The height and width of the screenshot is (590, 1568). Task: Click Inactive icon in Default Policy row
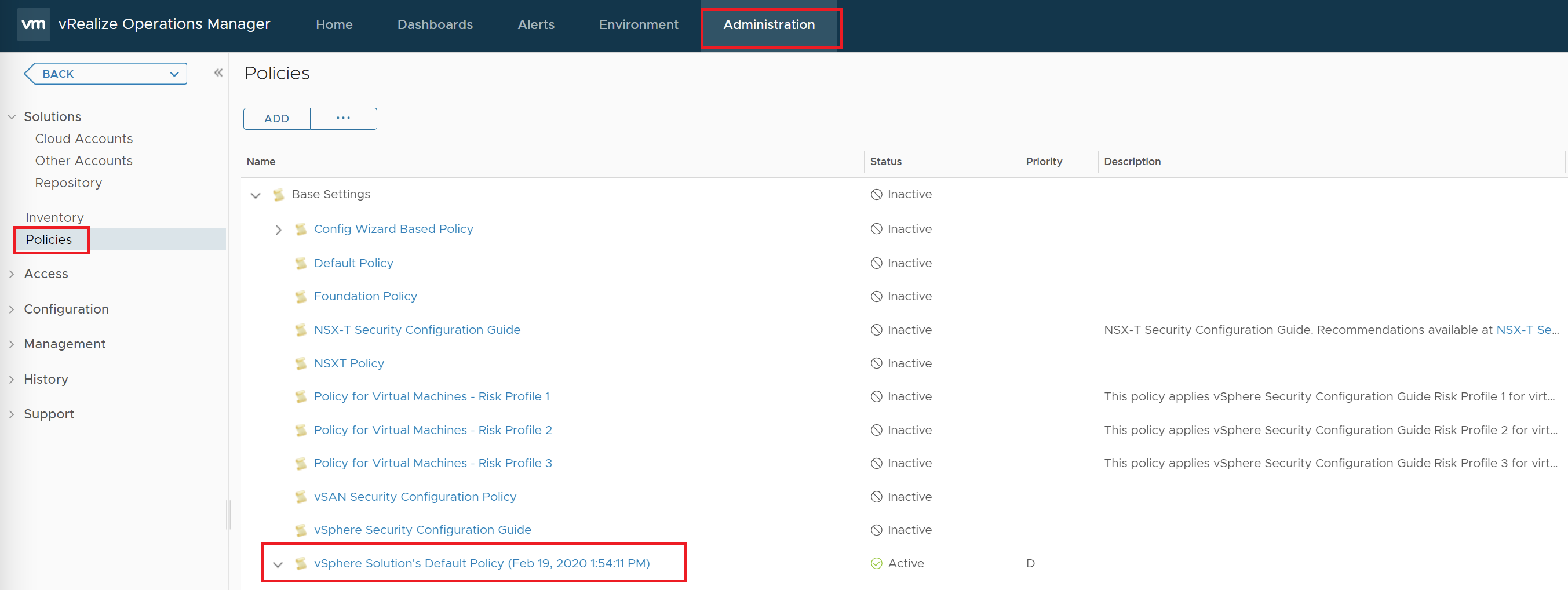tap(877, 264)
